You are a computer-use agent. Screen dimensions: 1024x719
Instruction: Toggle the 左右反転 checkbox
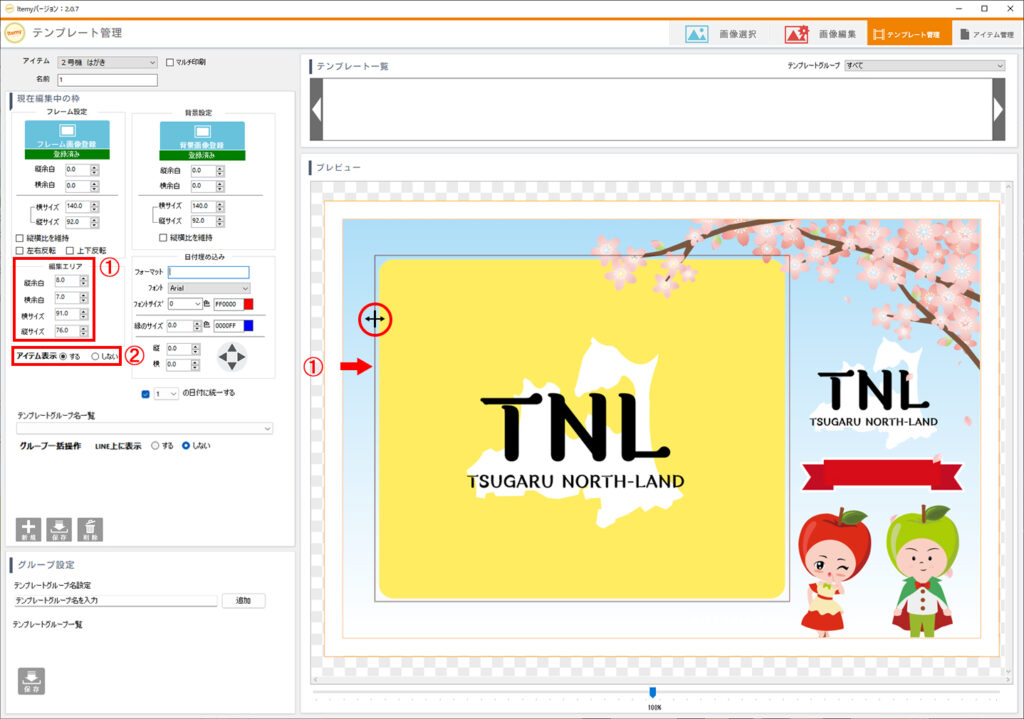click(x=20, y=250)
